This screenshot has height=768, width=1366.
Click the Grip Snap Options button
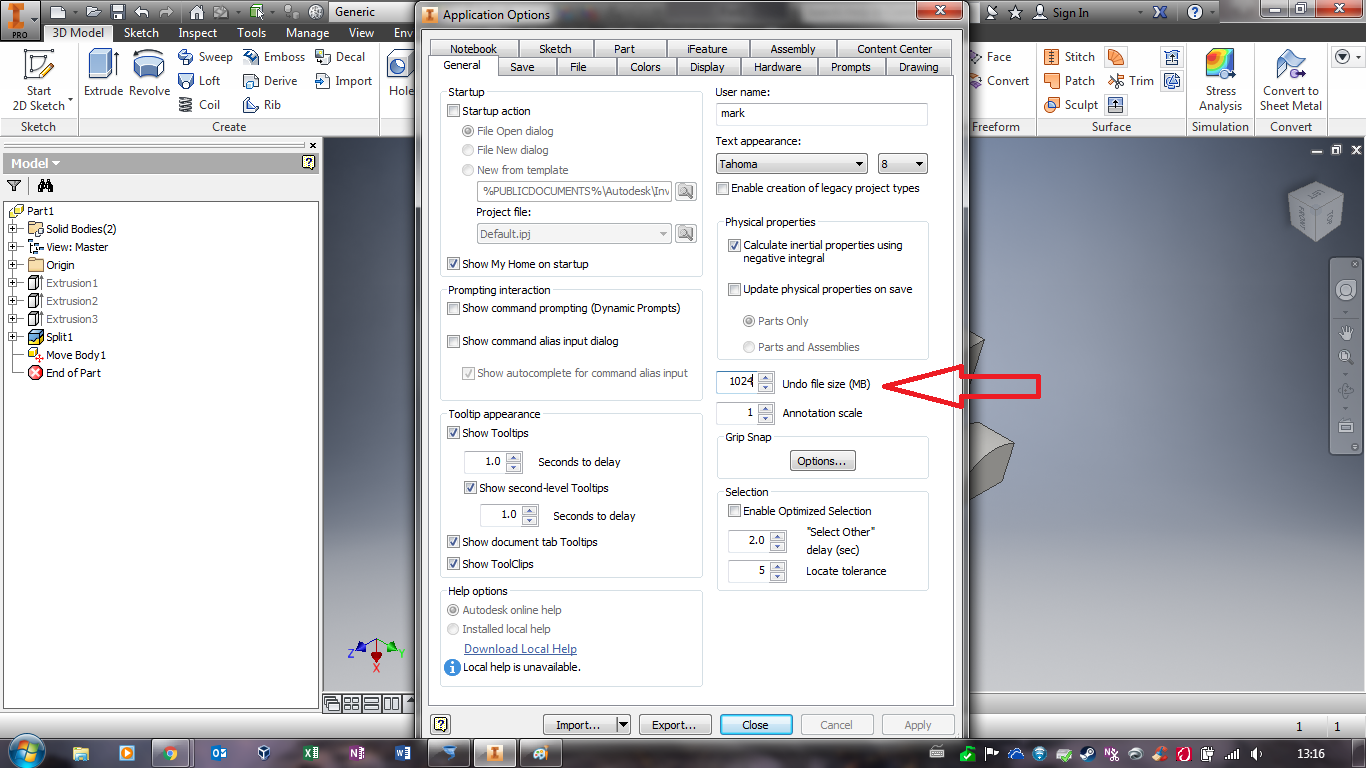click(822, 461)
